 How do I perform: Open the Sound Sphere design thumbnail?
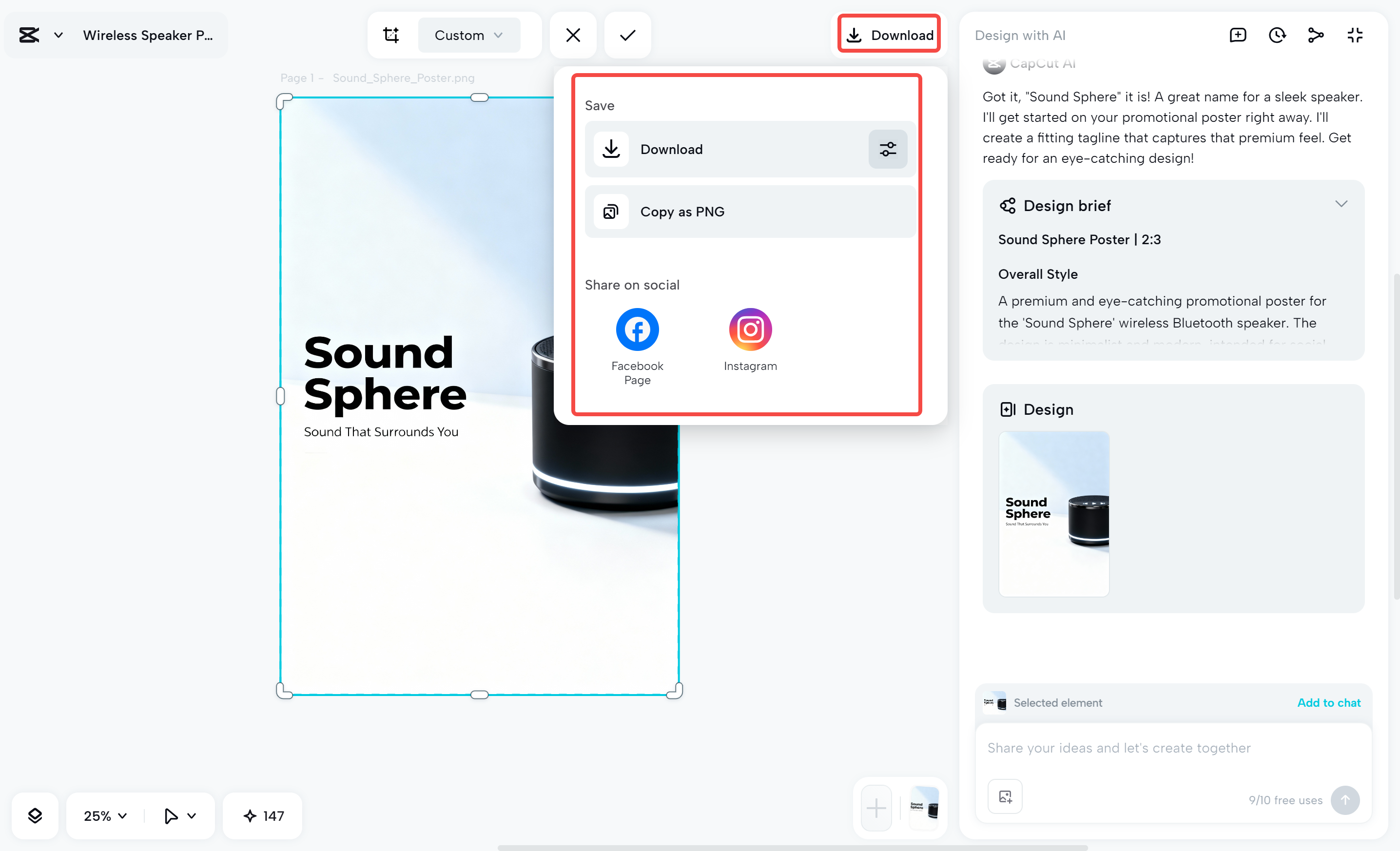click(1053, 514)
